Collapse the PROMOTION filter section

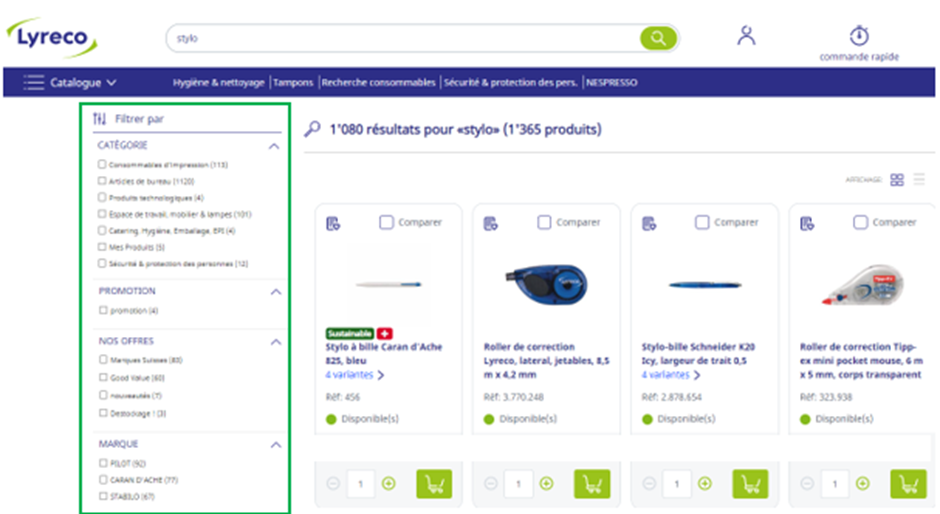pos(276,291)
